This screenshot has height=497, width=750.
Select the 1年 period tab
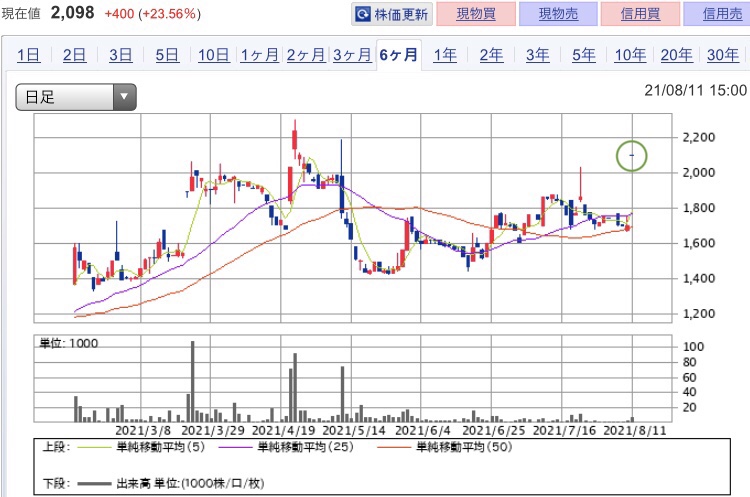(x=445, y=55)
